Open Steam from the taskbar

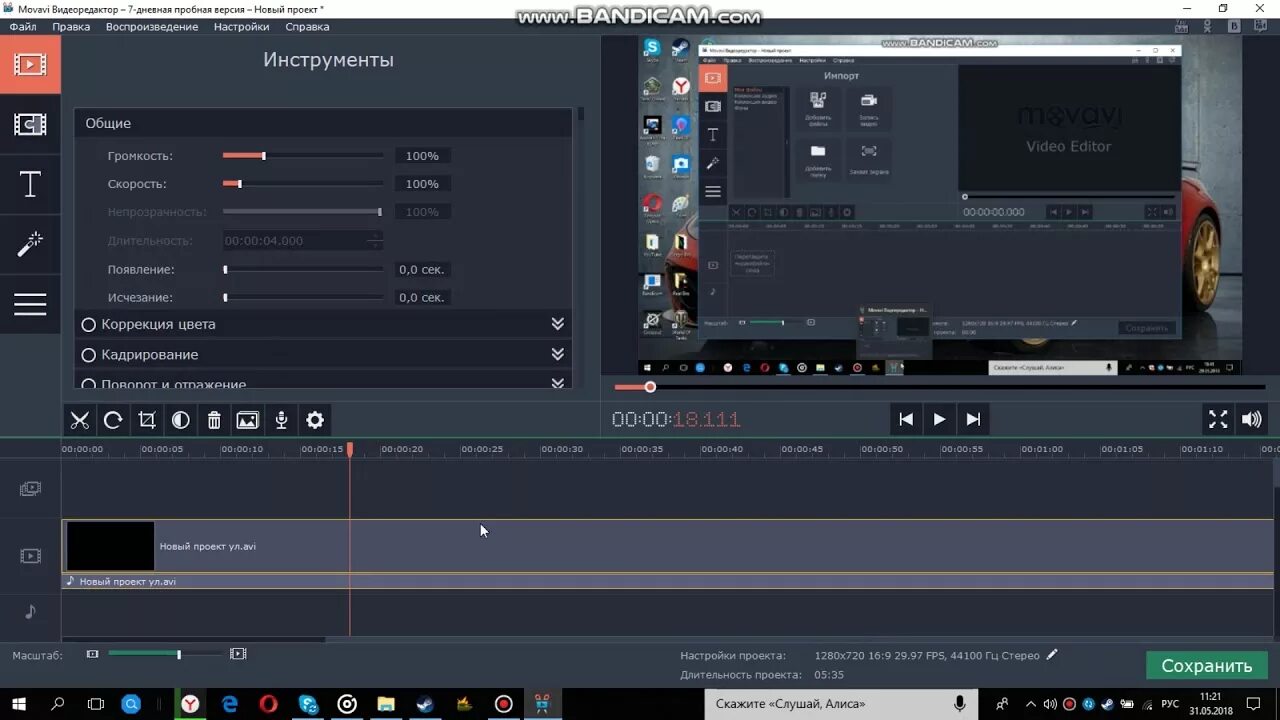coord(424,704)
